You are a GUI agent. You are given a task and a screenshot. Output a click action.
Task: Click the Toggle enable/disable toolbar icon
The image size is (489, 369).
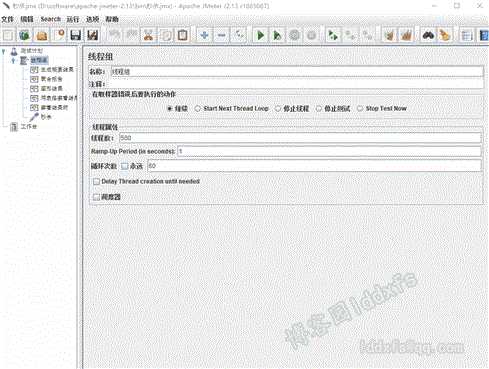click(239, 35)
